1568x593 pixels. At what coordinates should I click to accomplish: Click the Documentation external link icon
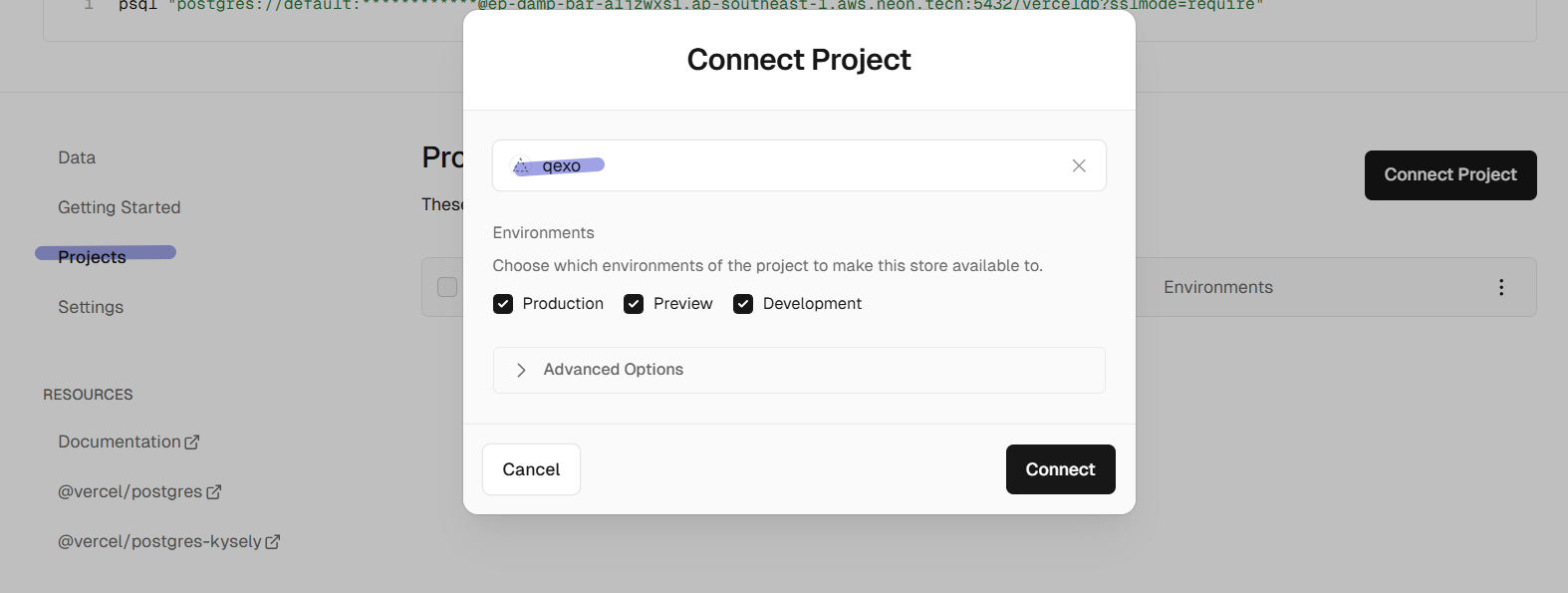click(192, 442)
